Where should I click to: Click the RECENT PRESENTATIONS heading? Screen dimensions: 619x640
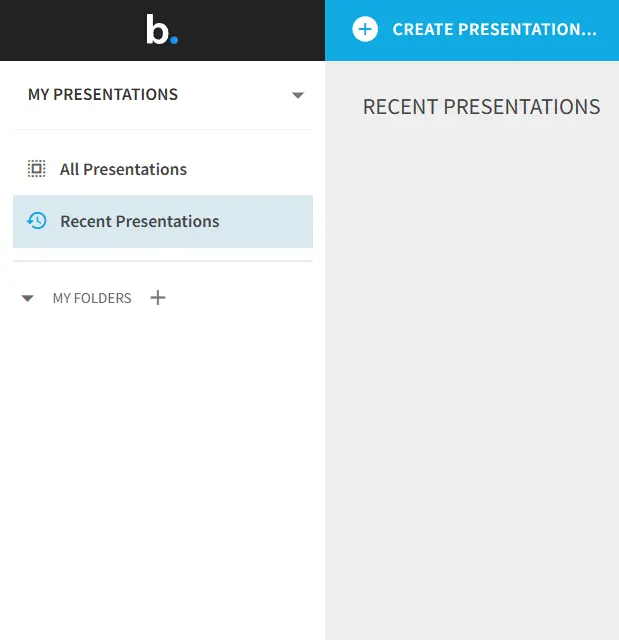click(481, 107)
